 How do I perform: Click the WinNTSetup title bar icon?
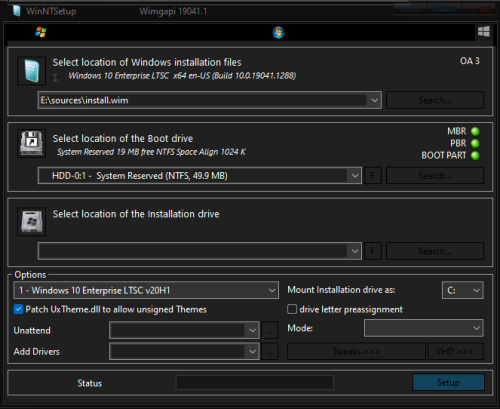pyautogui.click(x=17, y=10)
